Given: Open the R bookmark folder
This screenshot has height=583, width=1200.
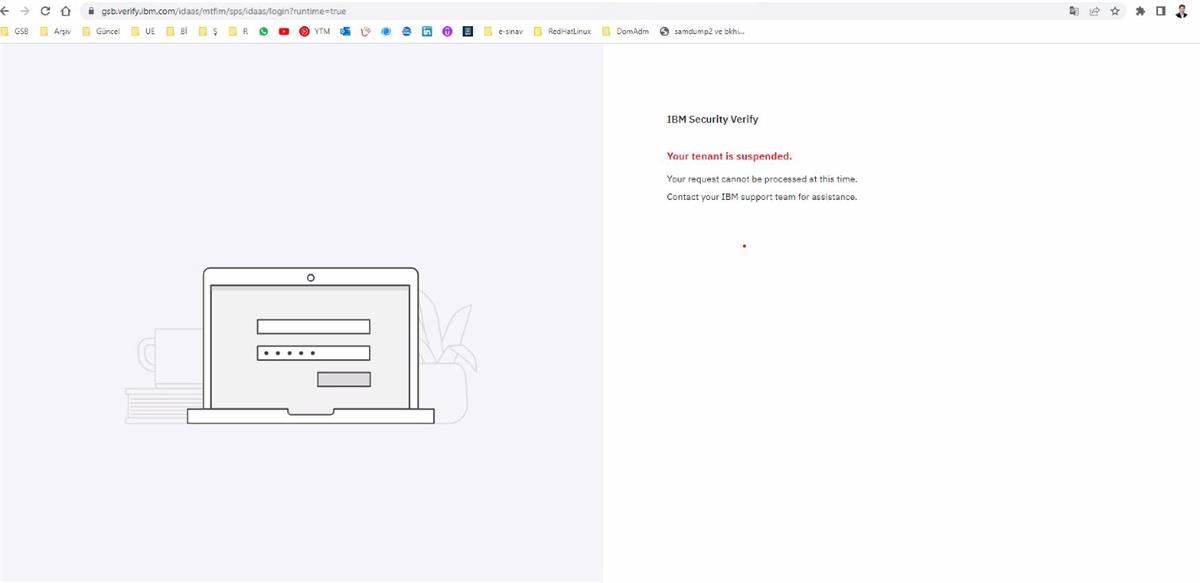Looking at the screenshot, I should coord(238,31).
